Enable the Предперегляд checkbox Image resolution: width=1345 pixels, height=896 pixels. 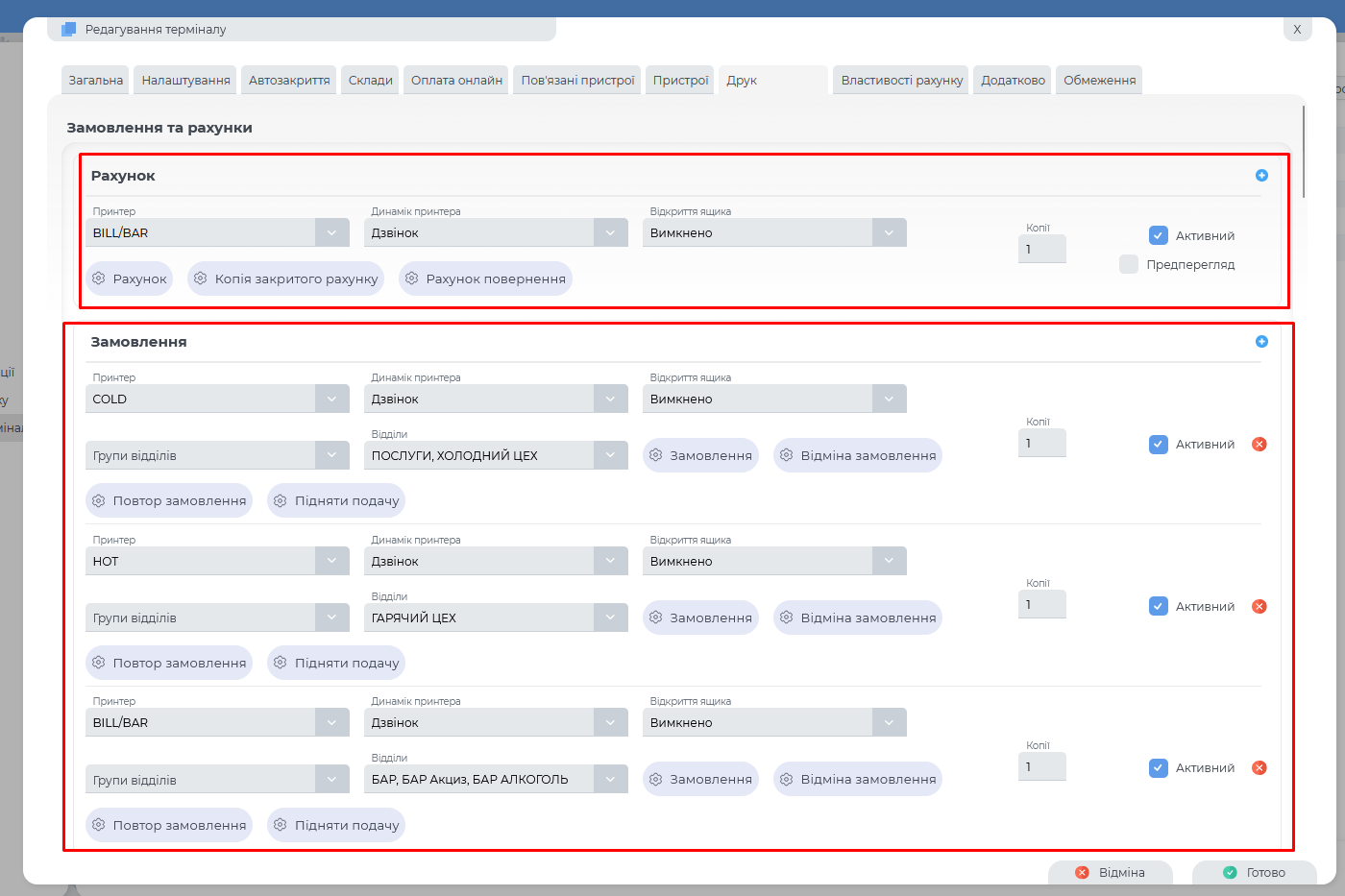pos(1129,264)
